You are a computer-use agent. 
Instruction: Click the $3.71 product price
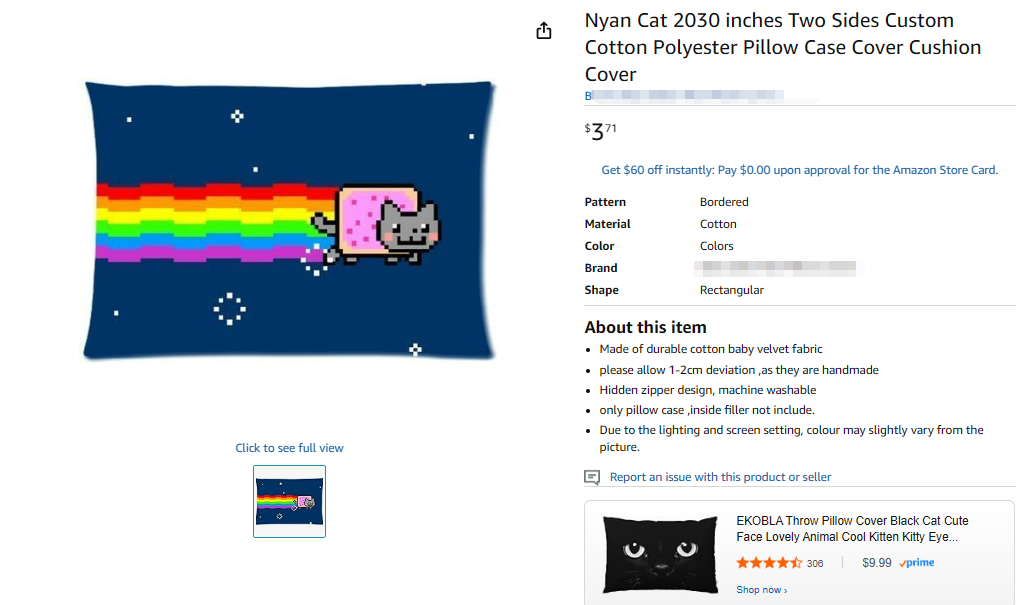click(600, 131)
